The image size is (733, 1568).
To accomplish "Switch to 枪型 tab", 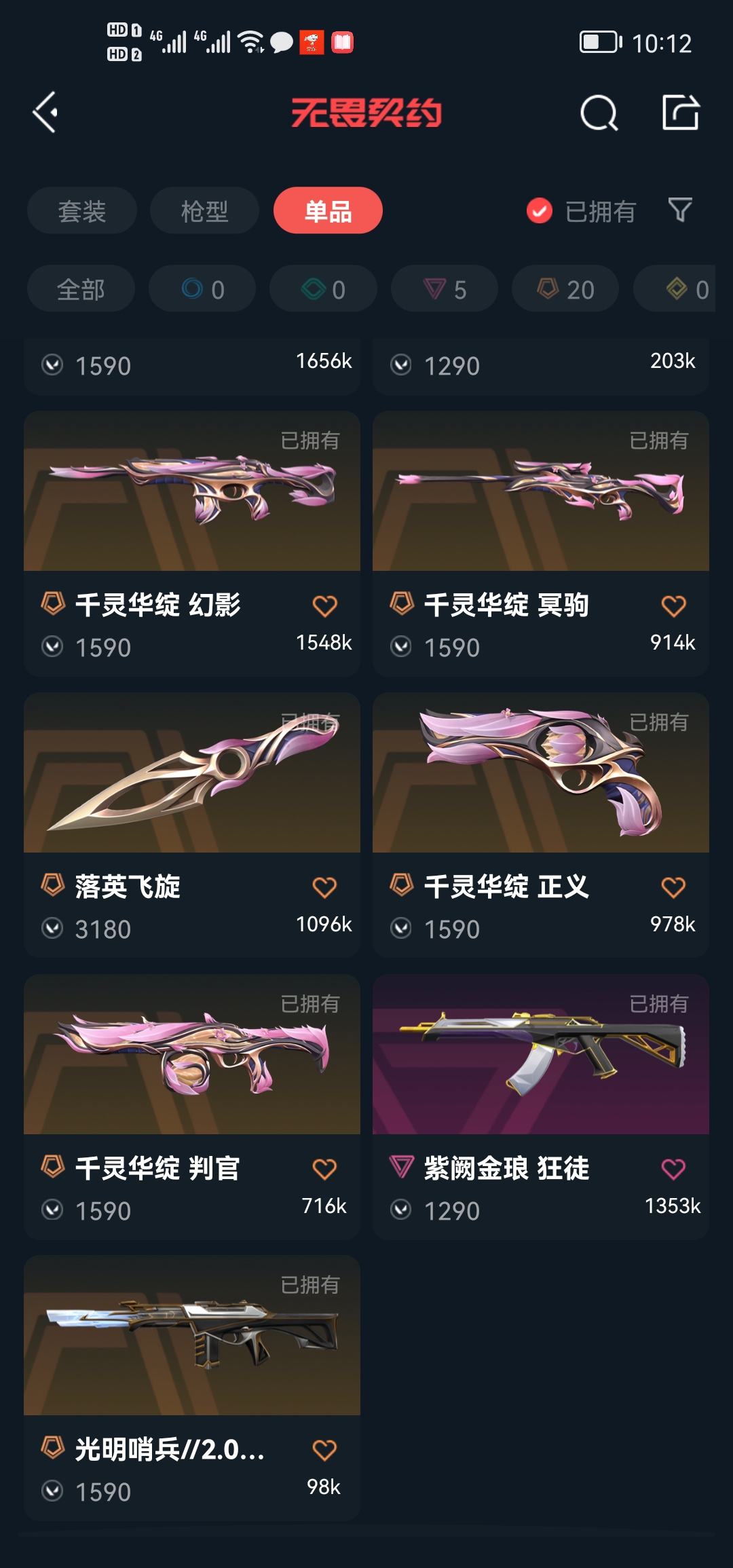I will click(204, 210).
